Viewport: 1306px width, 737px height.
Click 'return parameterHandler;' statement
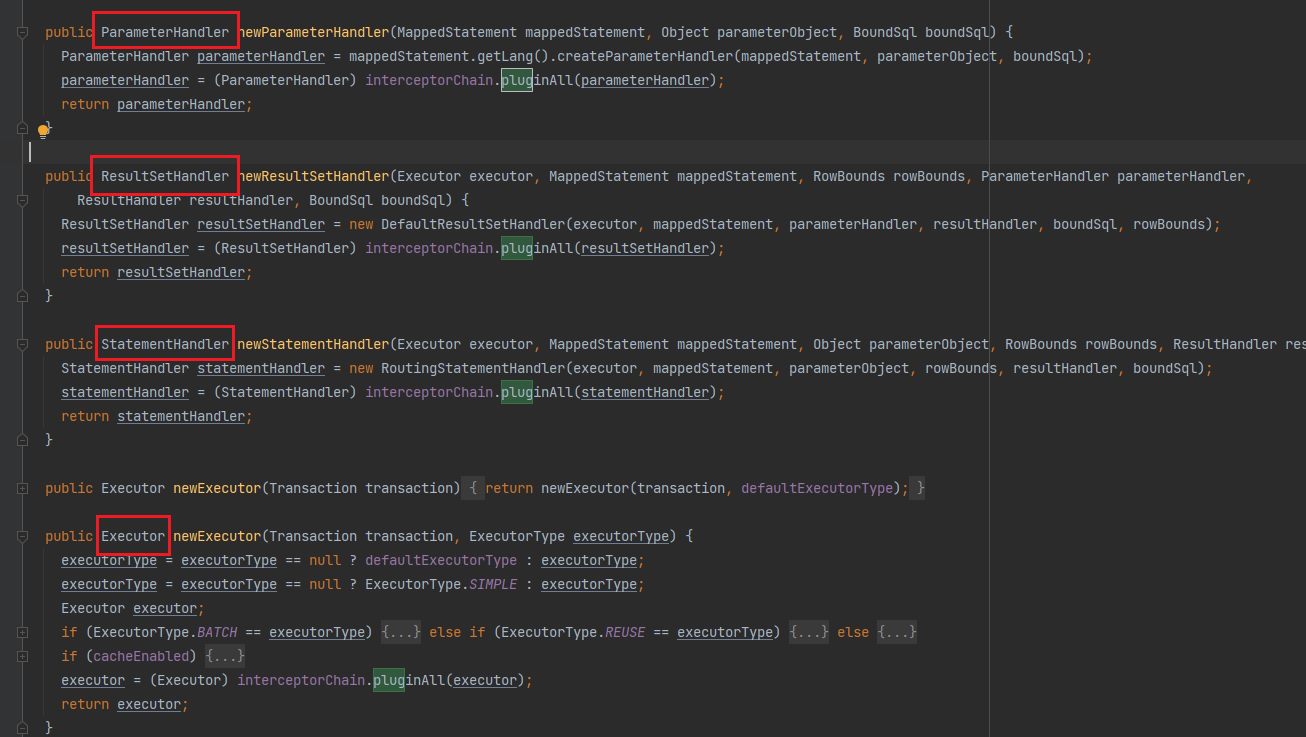coord(157,104)
